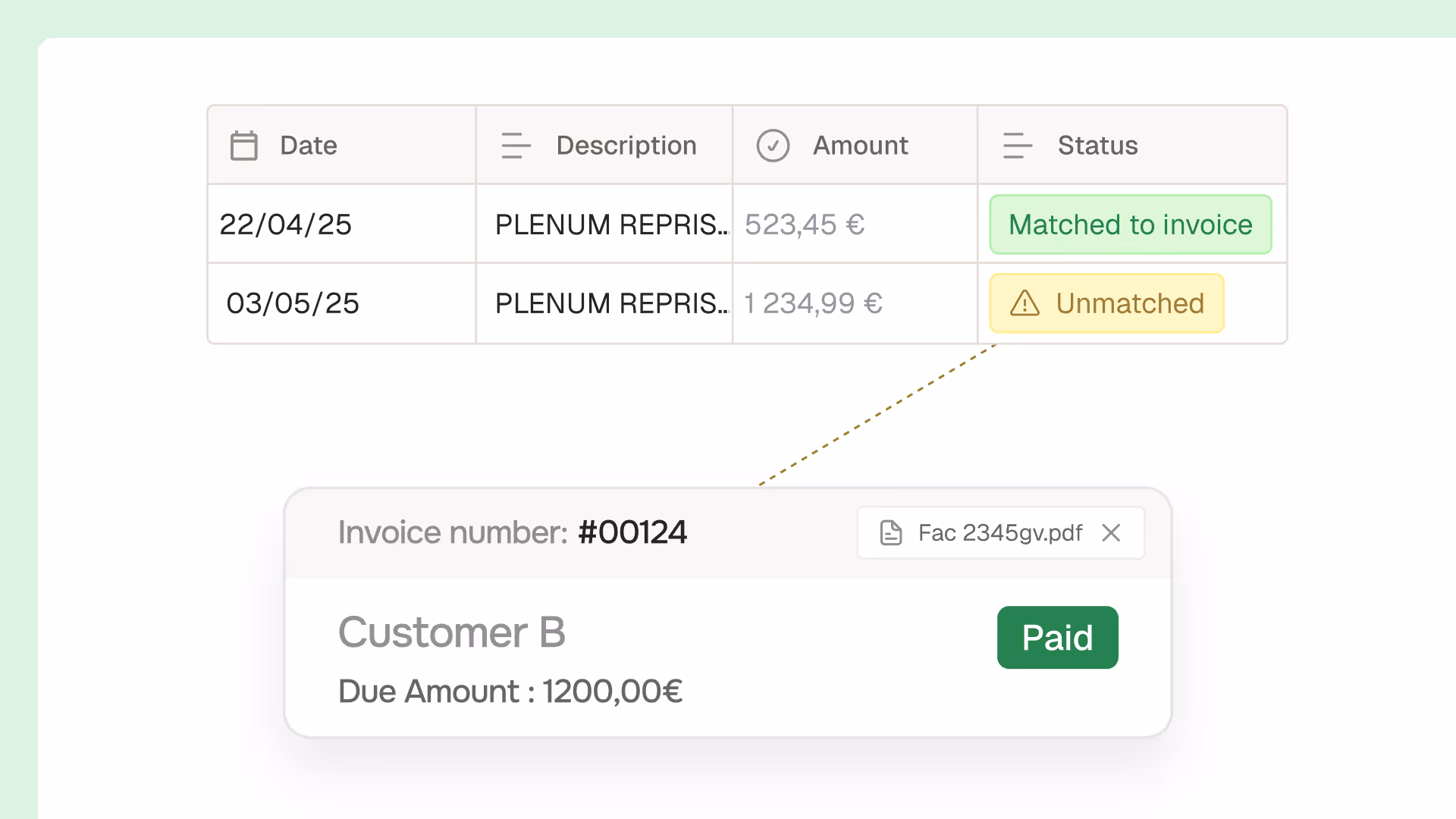Click invoice number #00124
1456x819 pixels.
click(632, 532)
